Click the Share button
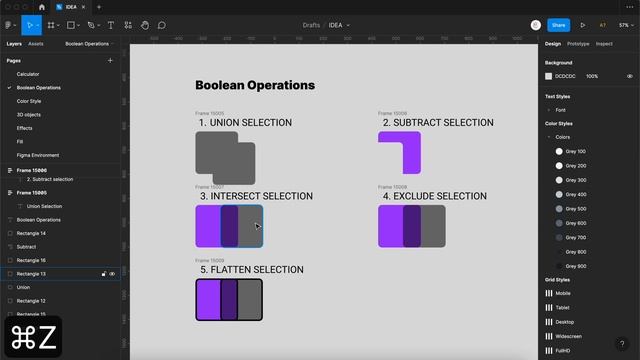 pyautogui.click(x=558, y=25)
